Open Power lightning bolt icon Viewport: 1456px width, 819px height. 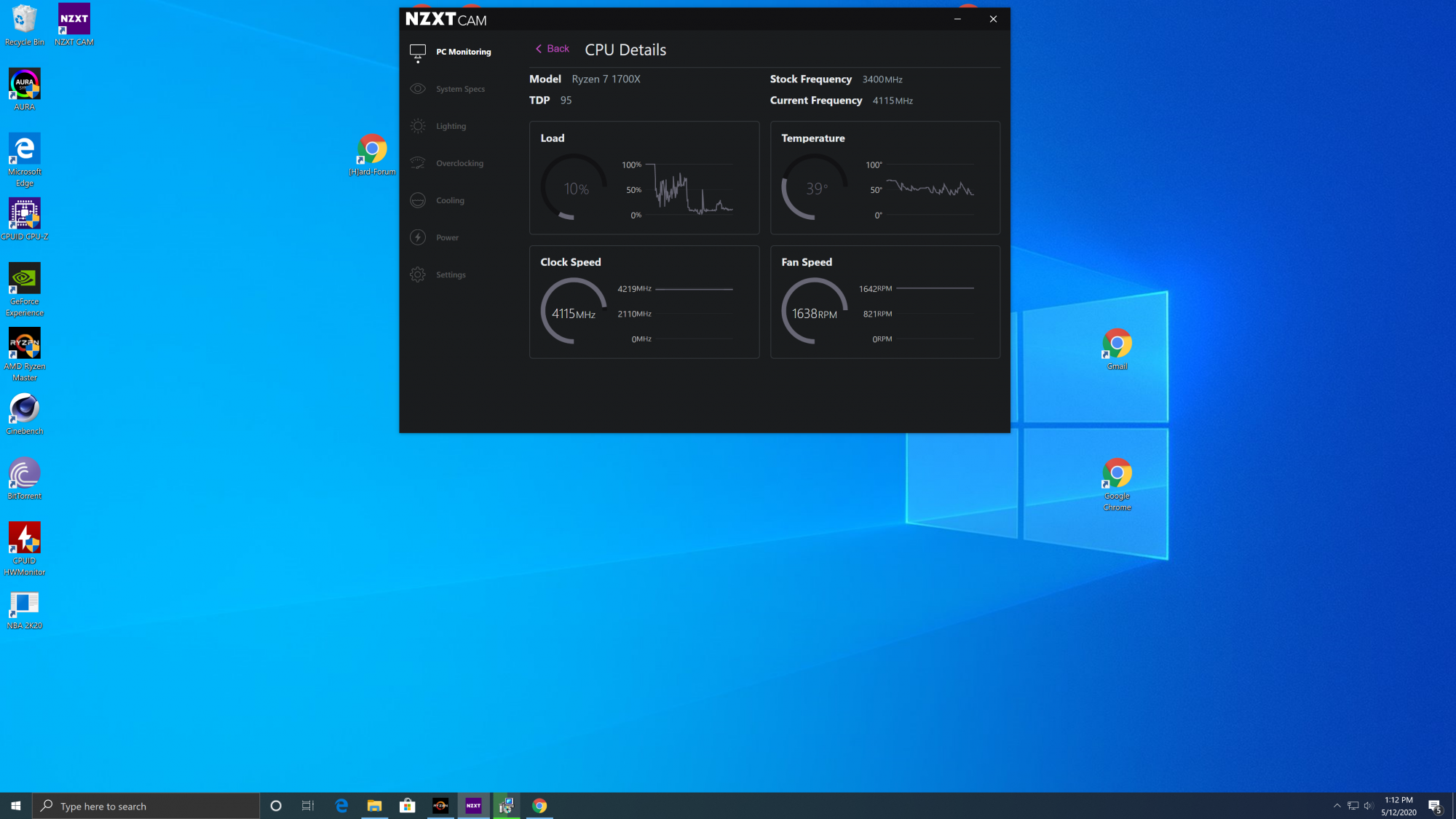(418, 237)
